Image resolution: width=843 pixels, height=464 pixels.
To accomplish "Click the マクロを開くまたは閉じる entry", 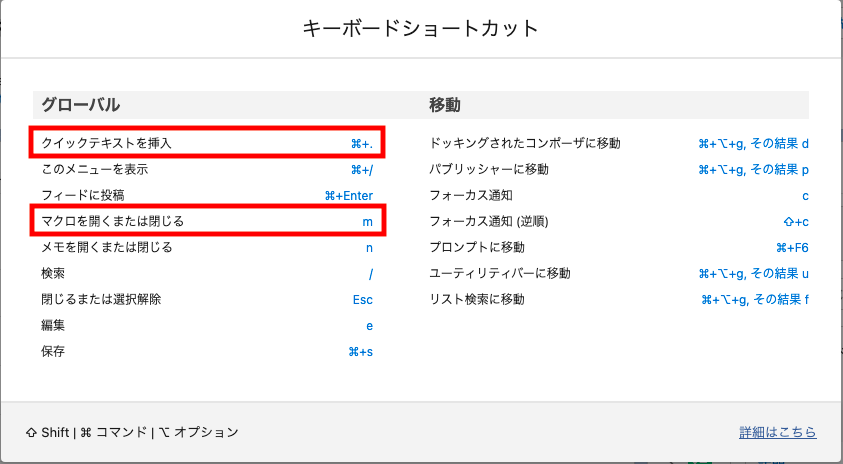I will coord(113,221).
